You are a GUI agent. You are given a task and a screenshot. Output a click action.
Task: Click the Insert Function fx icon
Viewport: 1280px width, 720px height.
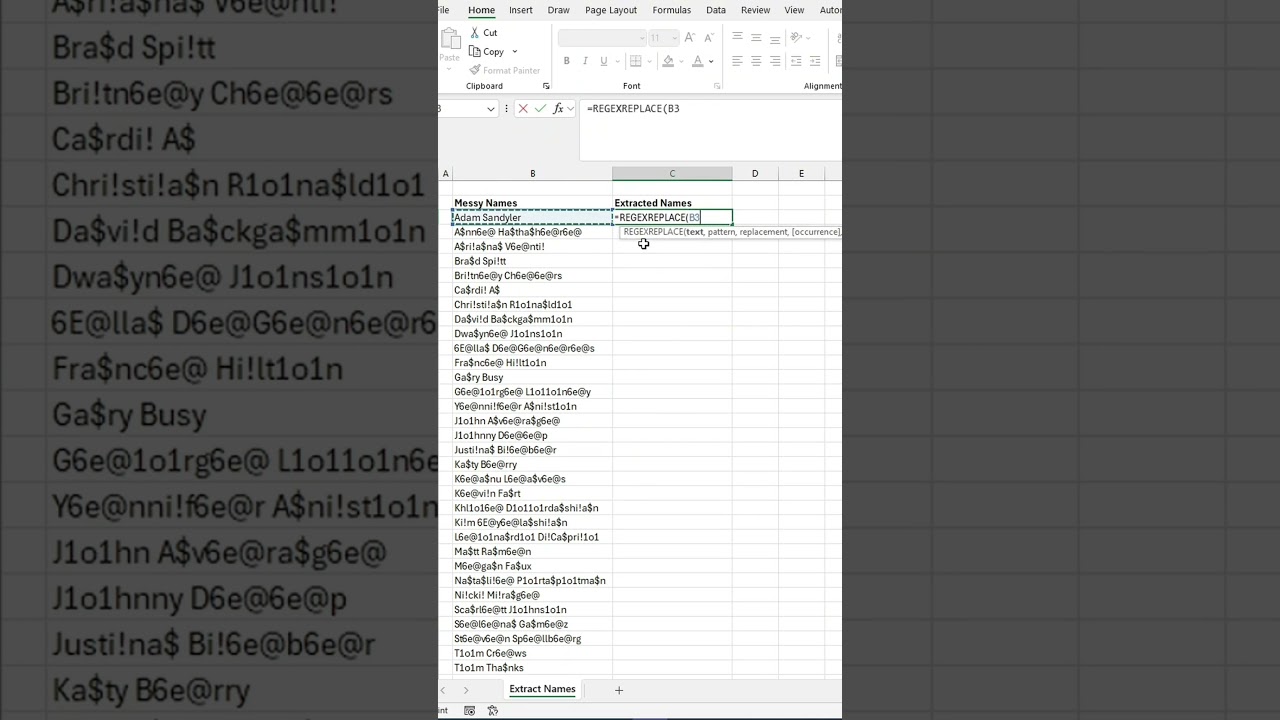click(559, 108)
